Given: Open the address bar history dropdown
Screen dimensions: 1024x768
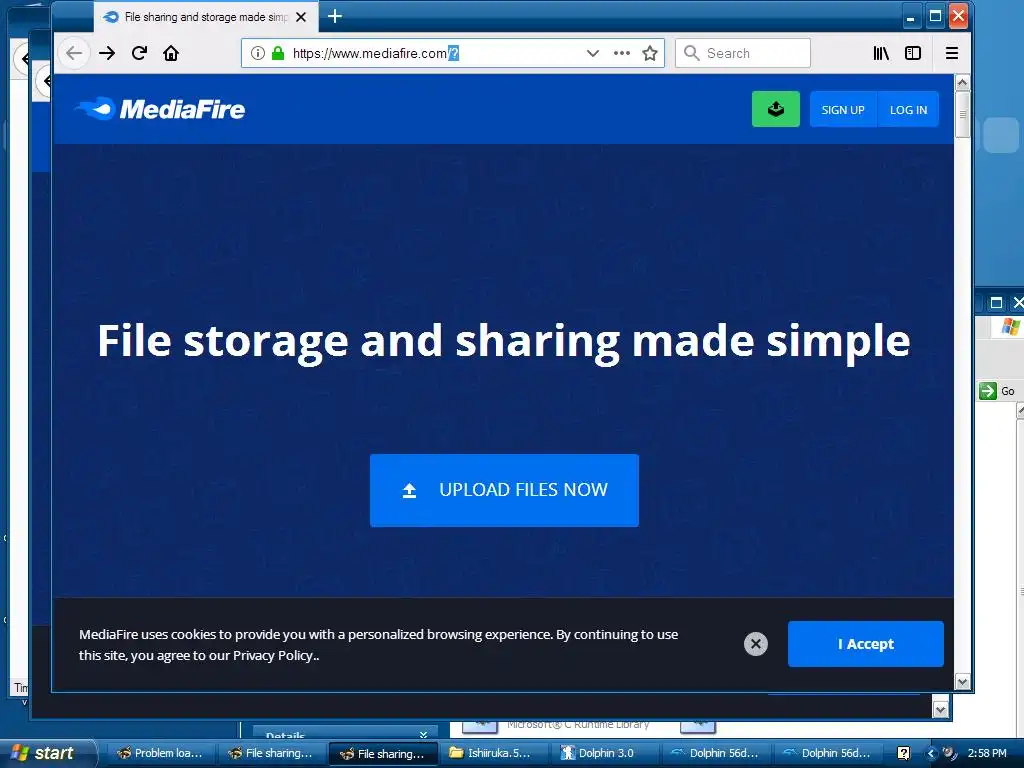Looking at the screenshot, I should click(x=592, y=53).
